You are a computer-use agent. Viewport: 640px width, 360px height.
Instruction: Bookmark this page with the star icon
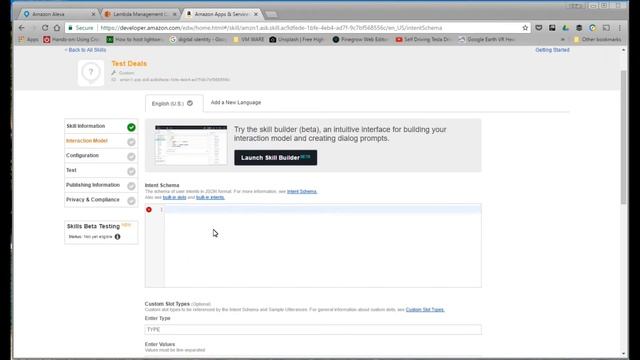point(525,28)
